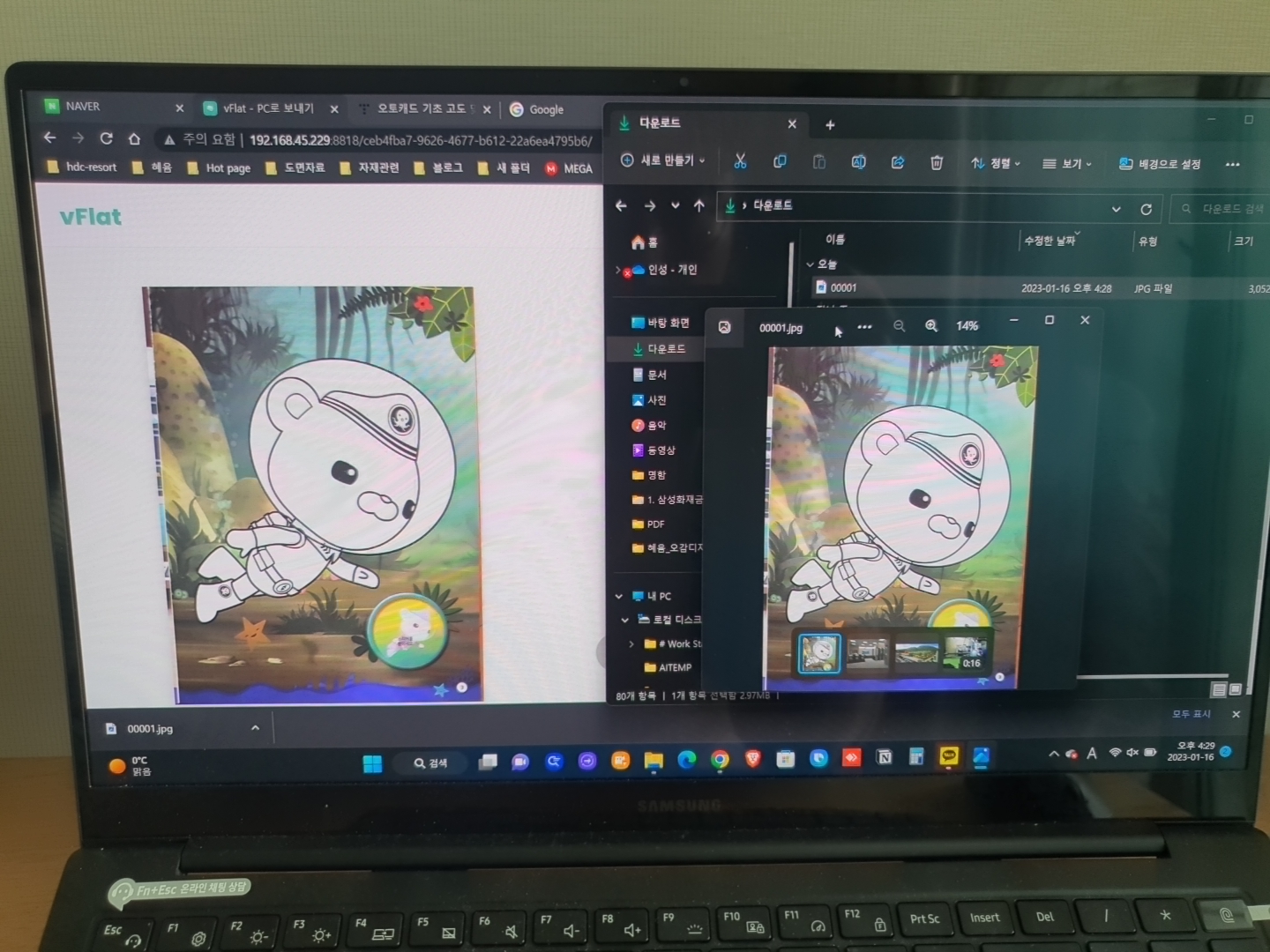
Task: Click 배경으로 설정 (Set as background)
Action: coord(1160,164)
